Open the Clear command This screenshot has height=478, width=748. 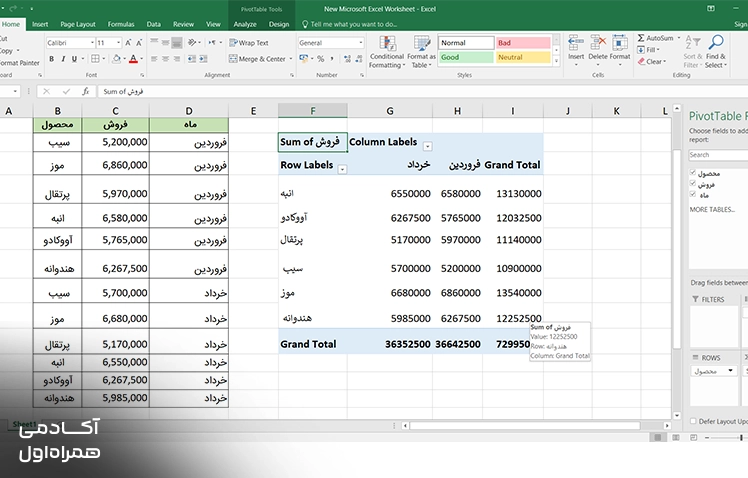point(652,62)
